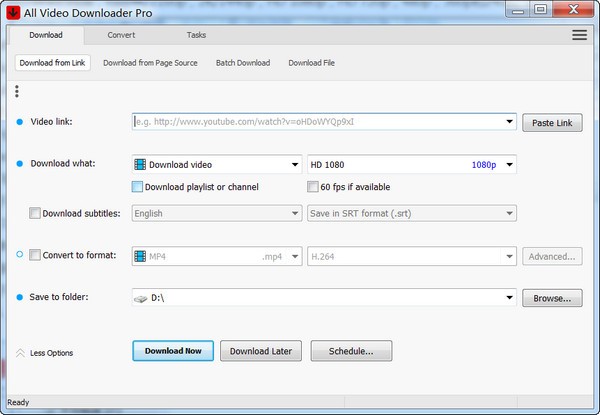Image resolution: width=600 pixels, height=415 pixels.
Task: Click the blue bullet beside Video link
Action: (x=19, y=122)
